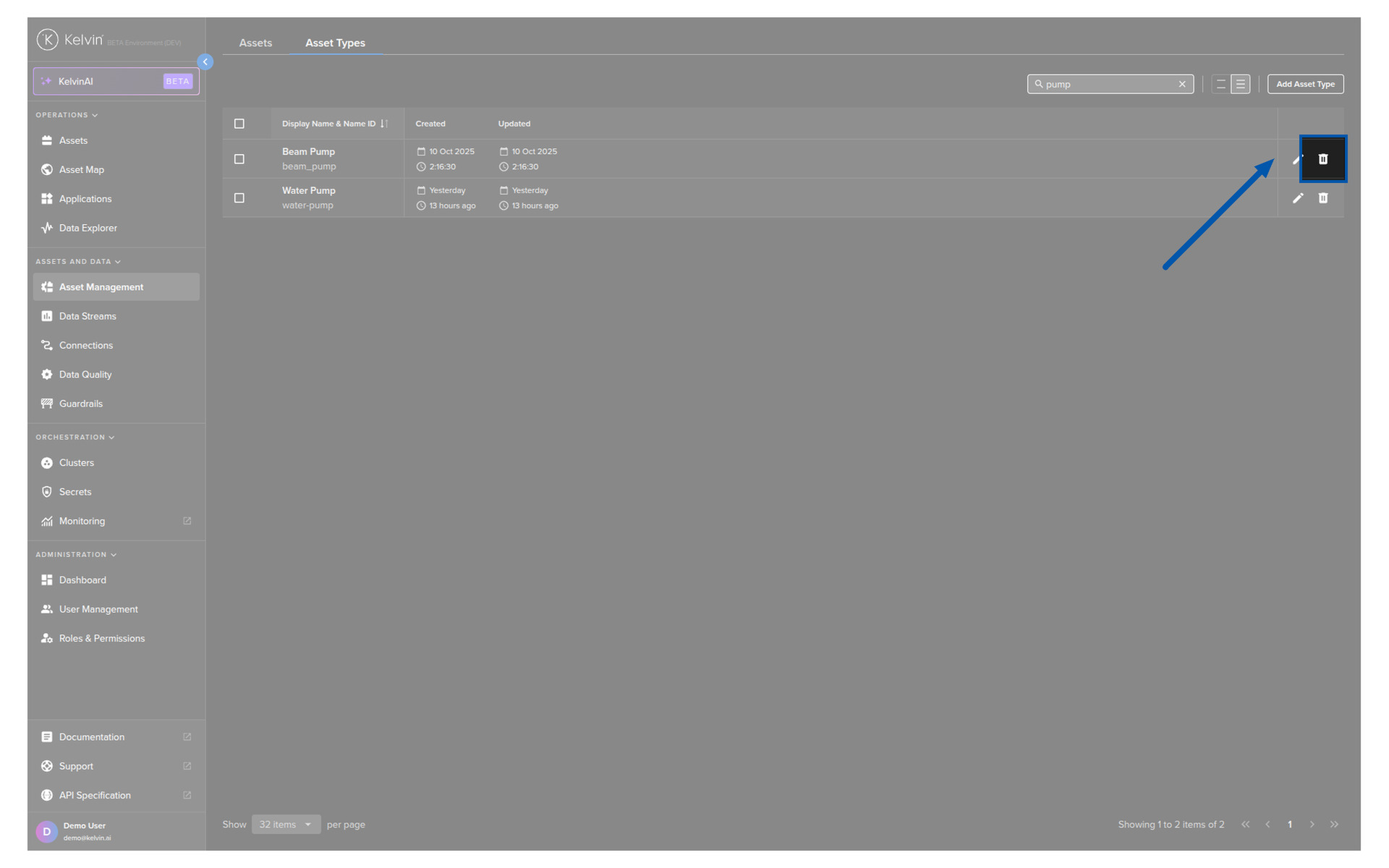
Task: Go to Clusters page
Action: coord(76,463)
